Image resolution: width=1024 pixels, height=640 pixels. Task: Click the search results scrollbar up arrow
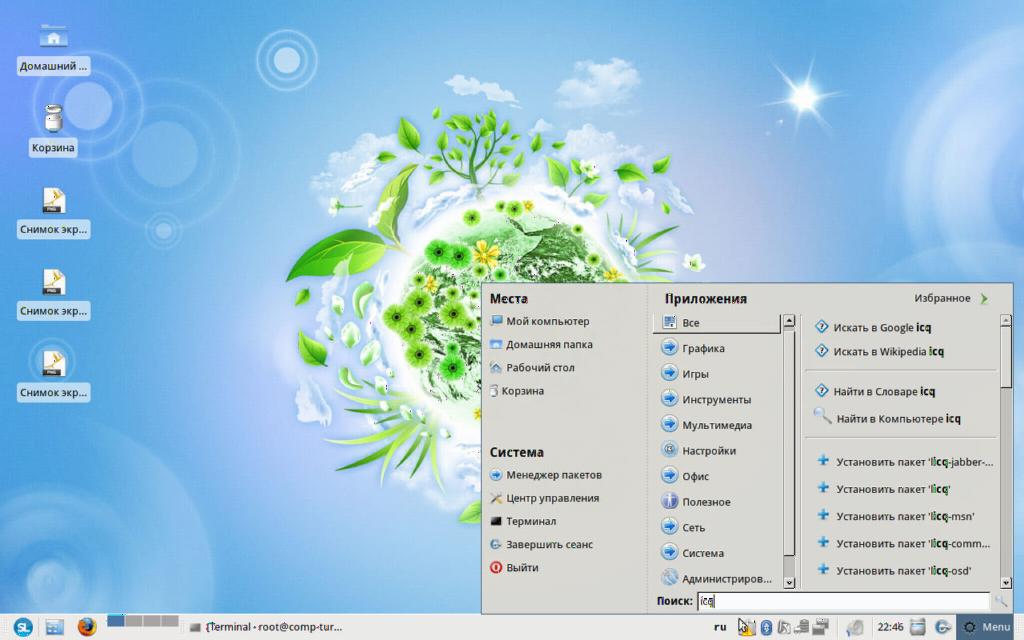tap(1006, 321)
